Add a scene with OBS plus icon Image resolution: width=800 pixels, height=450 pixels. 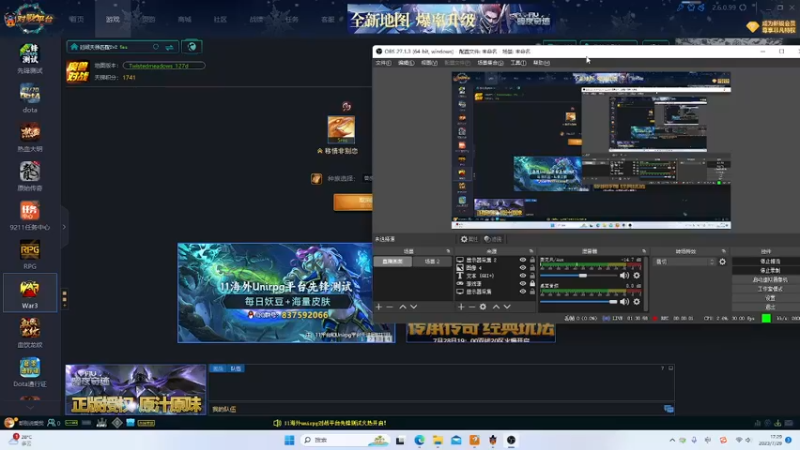(x=379, y=307)
